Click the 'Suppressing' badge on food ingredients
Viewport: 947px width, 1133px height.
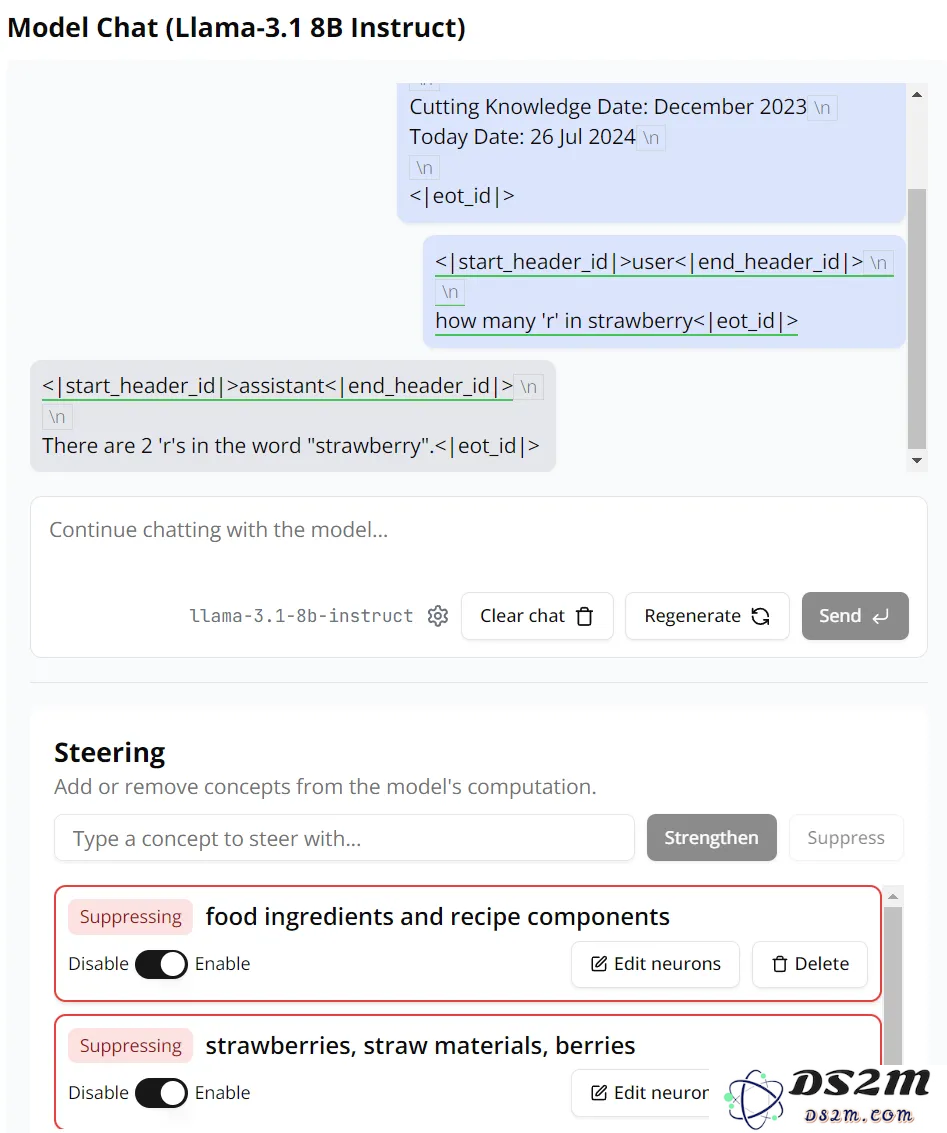pyautogui.click(x=131, y=917)
